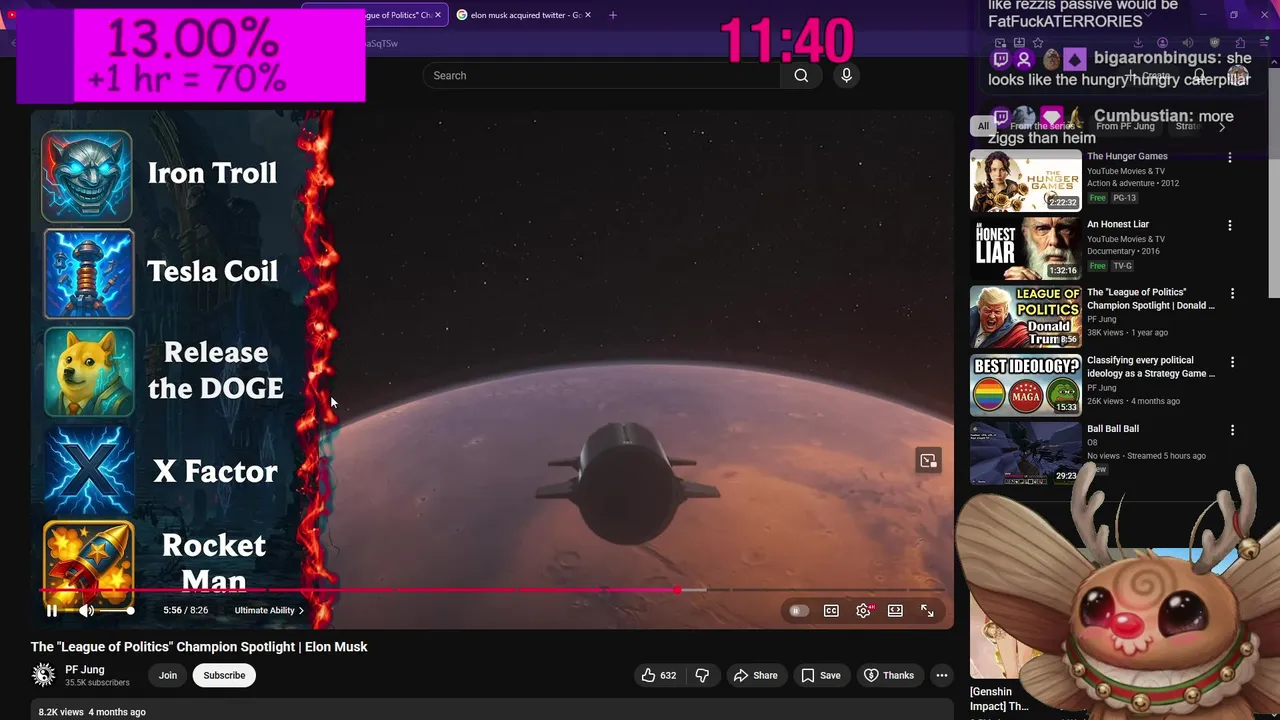Toggle closed captions CC button
The height and width of the screenshot is (720, 1280).
tap(831, 611)
